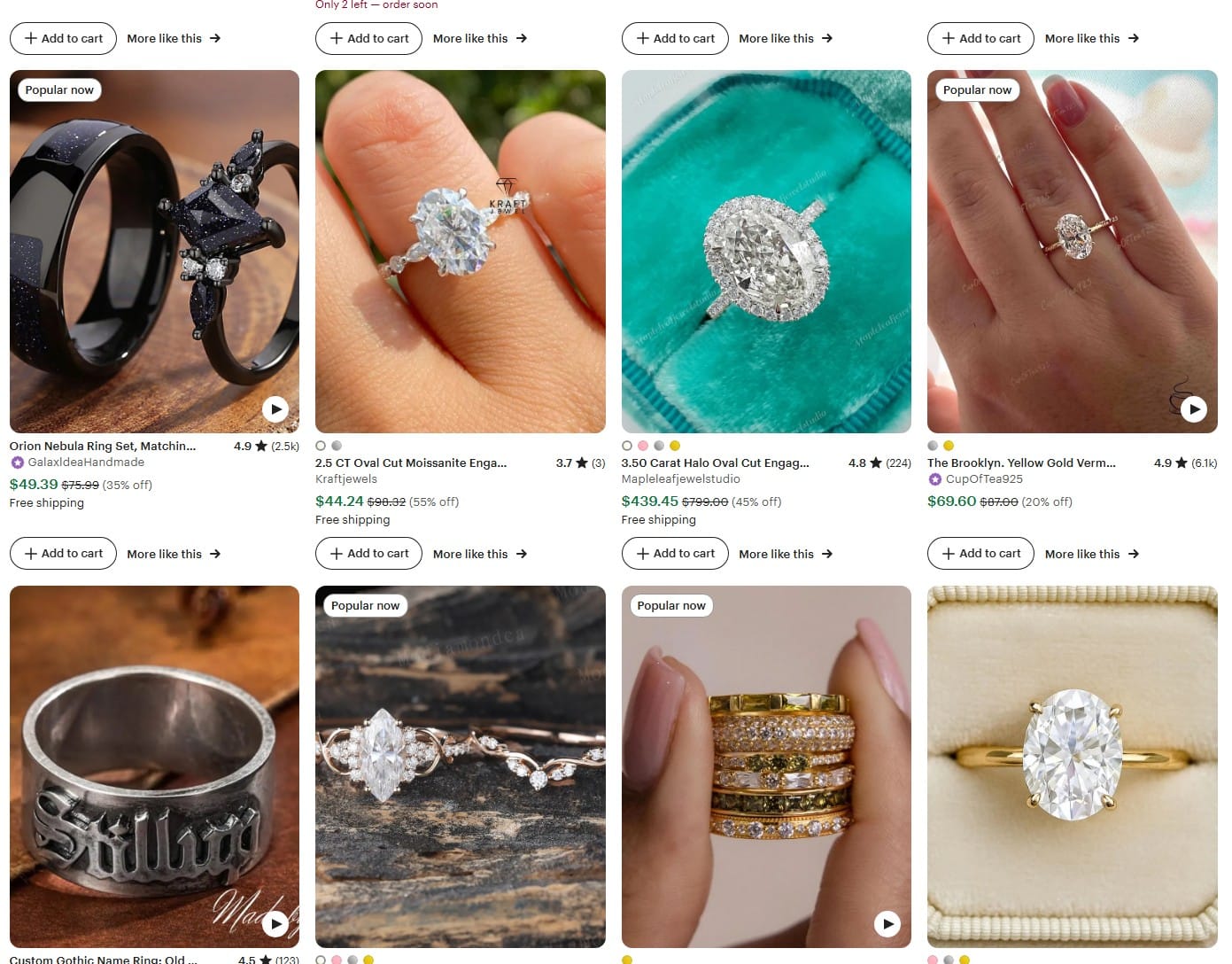
Task: Add The Brooklyn ring to cart
Action: click(x=980, y=553)
